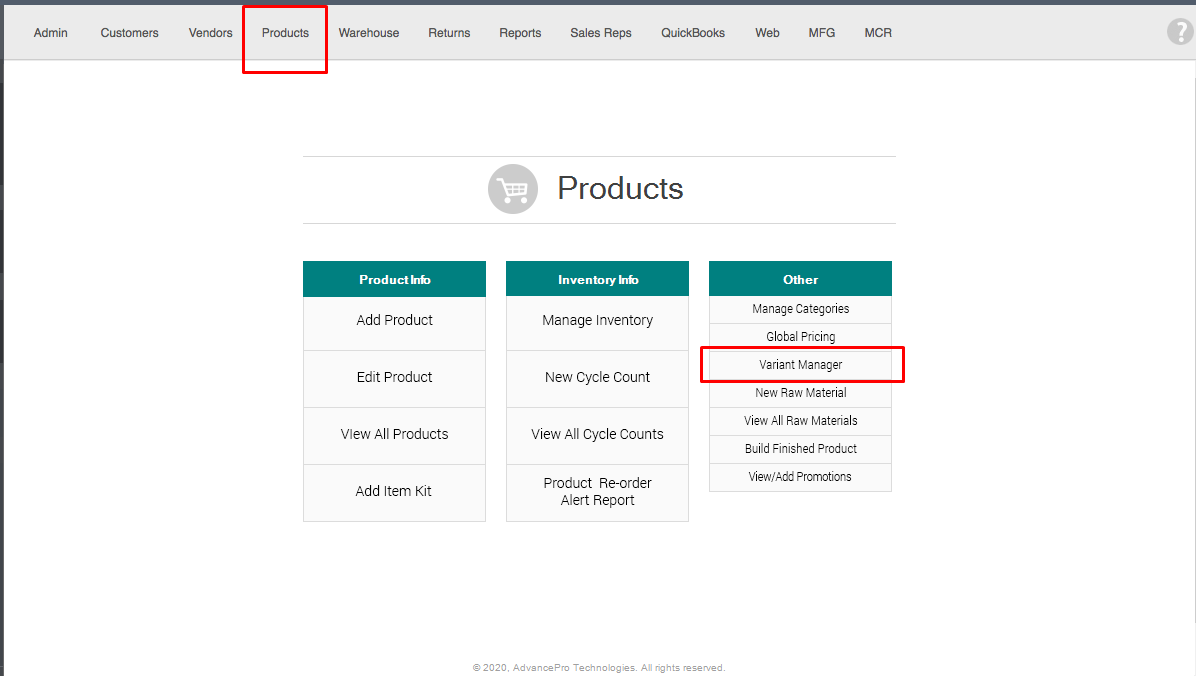Image resolution: width=1196 pixels, height=676 pixels.
Task: Click the Add Product button
Action: [394, 321]
